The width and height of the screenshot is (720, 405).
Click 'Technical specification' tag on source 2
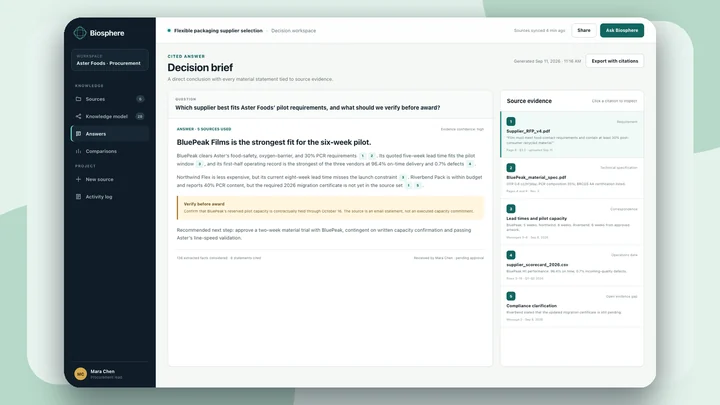tap(619, 168)
